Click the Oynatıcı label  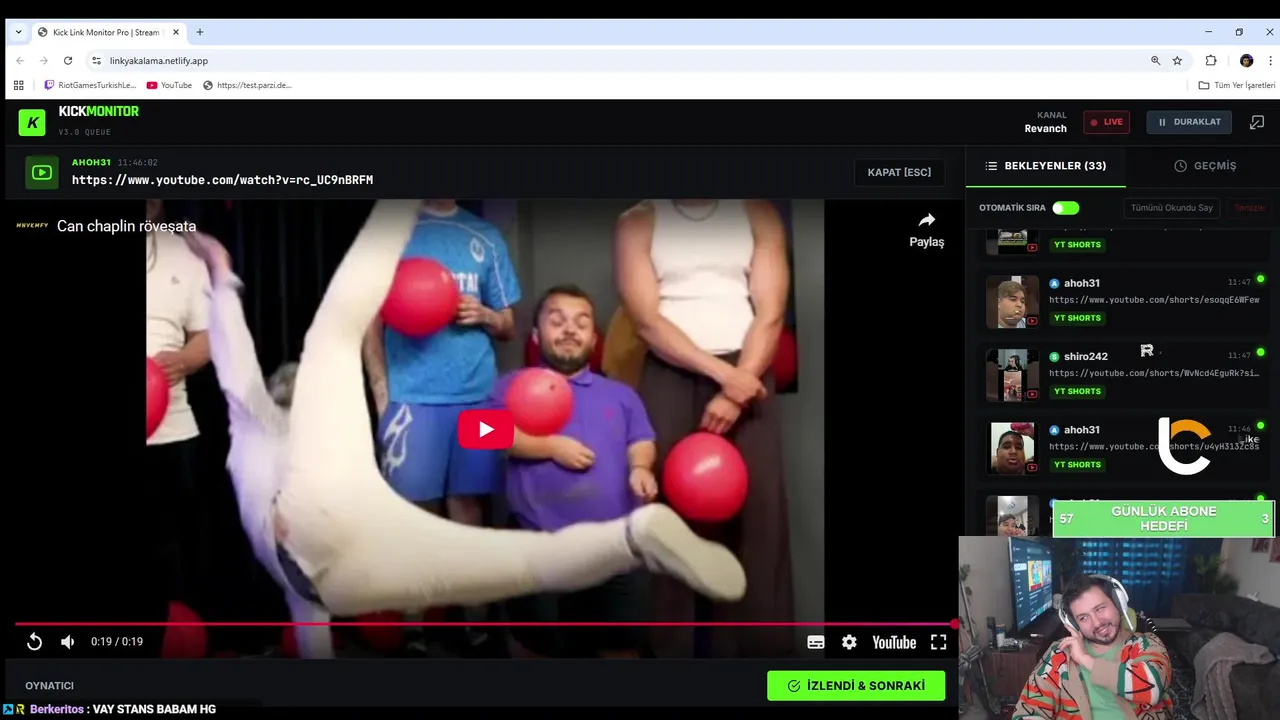pos(50,686)
